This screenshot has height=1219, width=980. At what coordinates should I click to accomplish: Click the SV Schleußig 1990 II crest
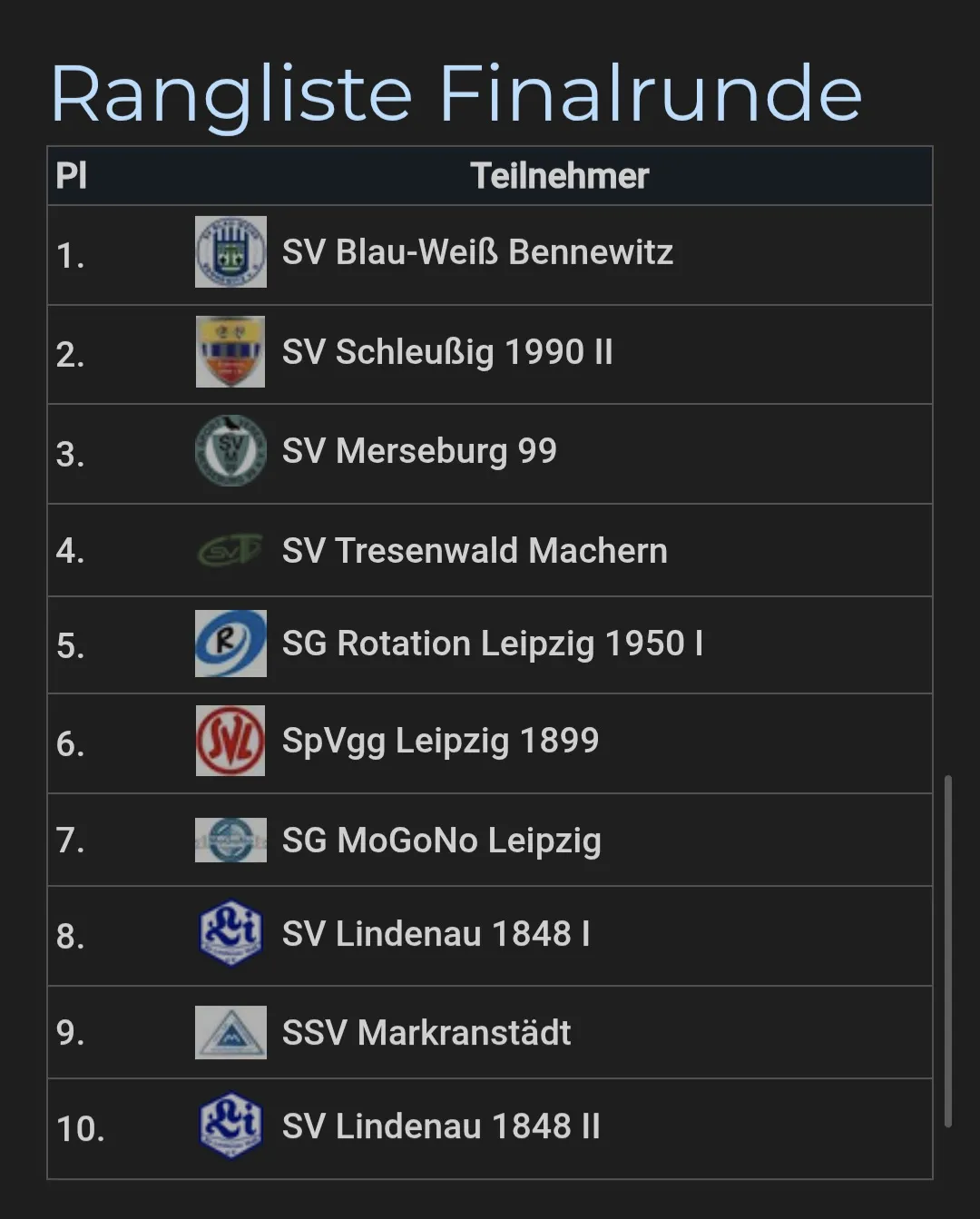[230, 351]
